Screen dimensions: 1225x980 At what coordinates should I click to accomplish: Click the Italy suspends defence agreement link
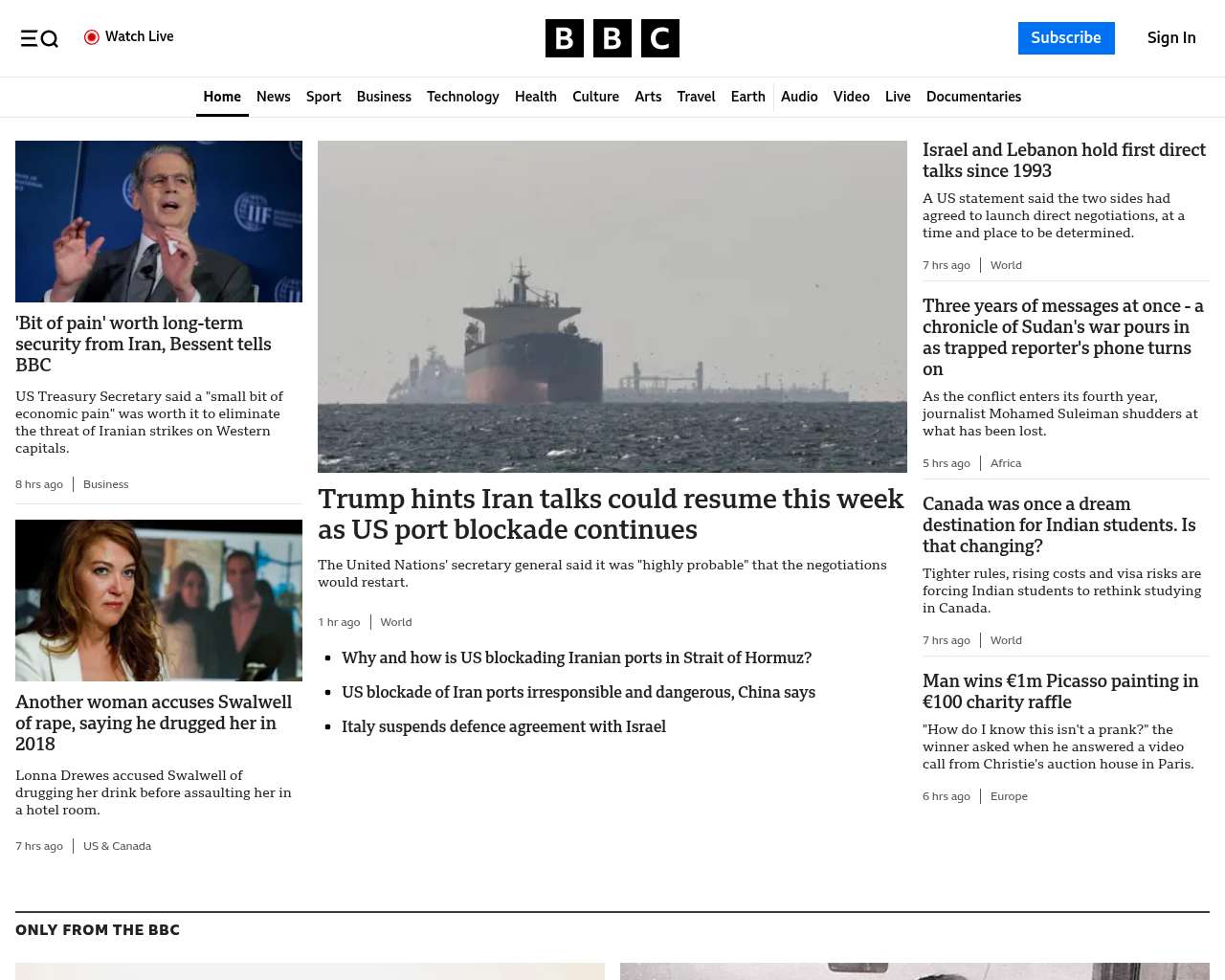(503, 726)
